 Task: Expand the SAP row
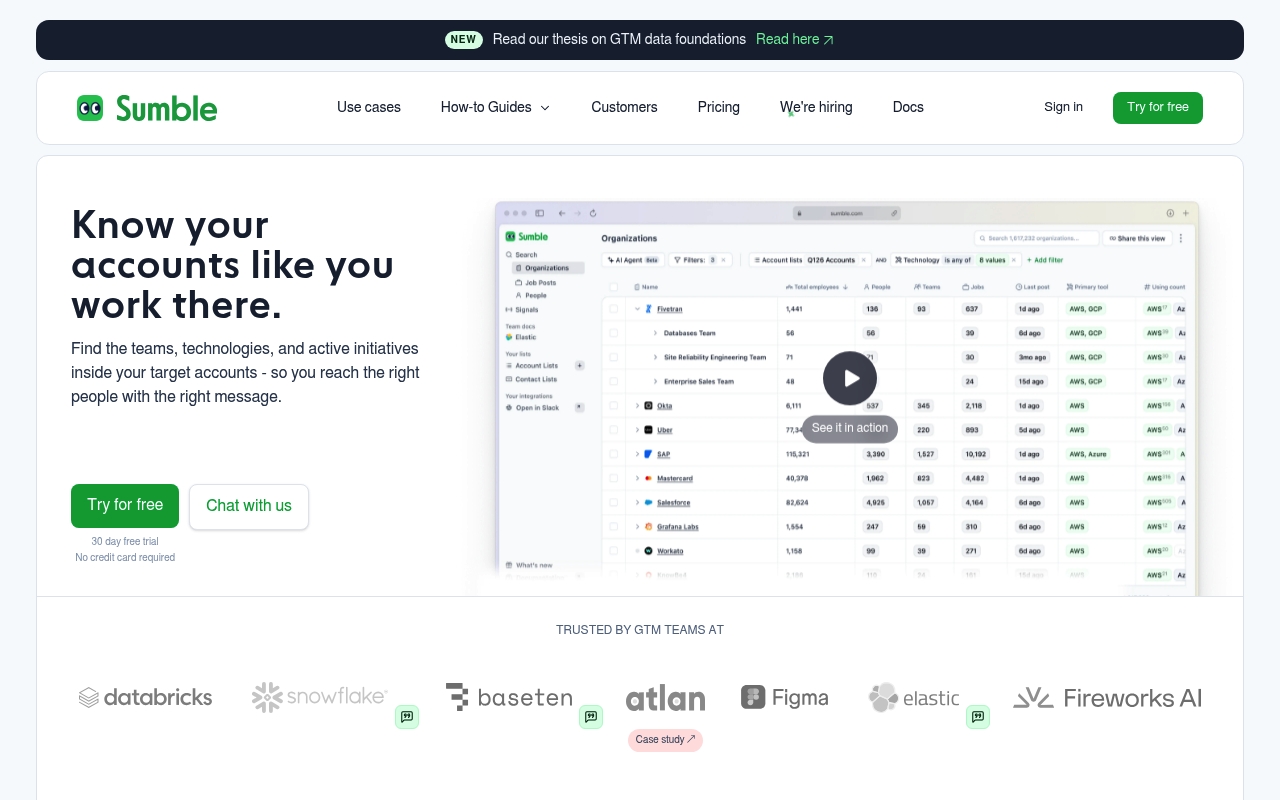coord(637,454)
